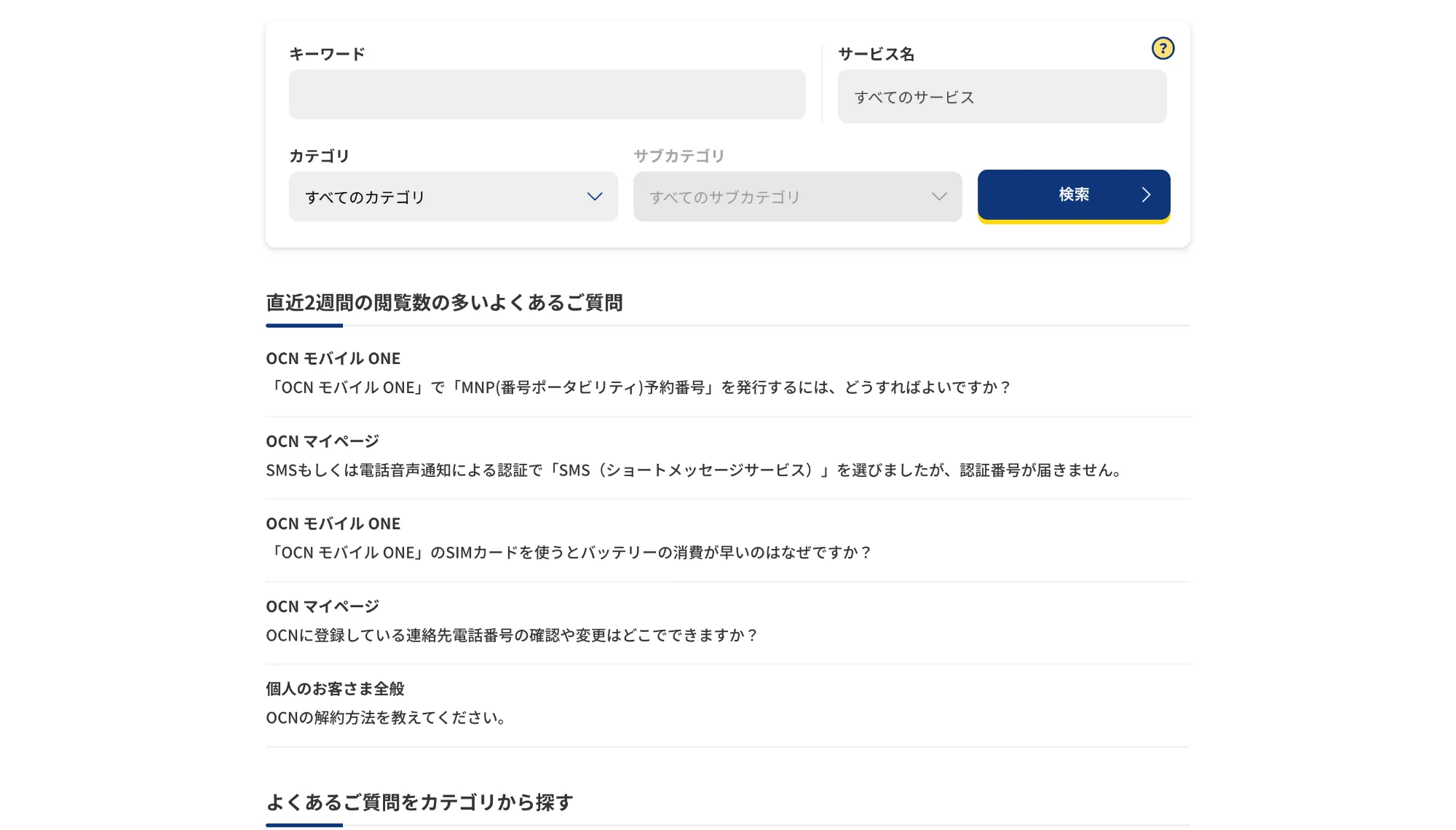
Task: Click the 個人のお客さま全般 category label
Action: [336, 688]
